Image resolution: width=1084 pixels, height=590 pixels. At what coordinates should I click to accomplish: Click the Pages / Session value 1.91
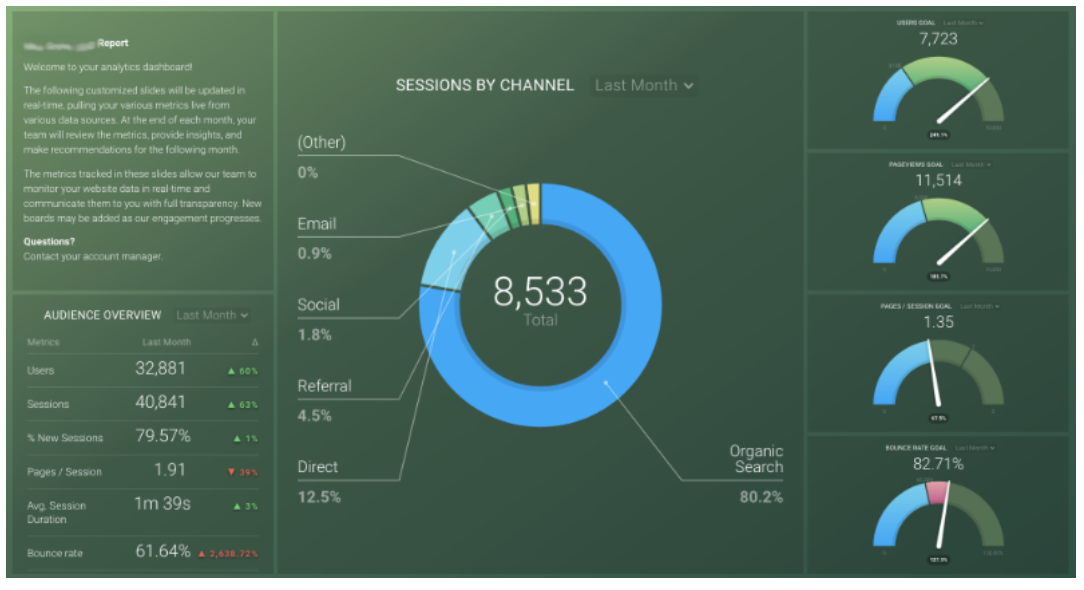(169, 470)
